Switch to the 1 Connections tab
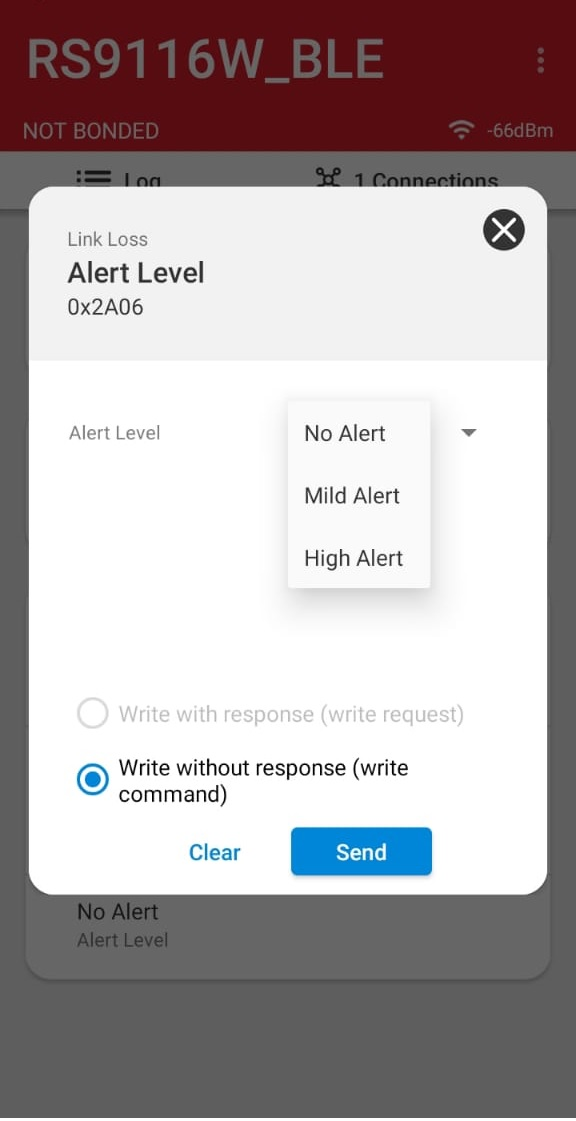This screenshot has width=576, height=1121. point(407,179)
